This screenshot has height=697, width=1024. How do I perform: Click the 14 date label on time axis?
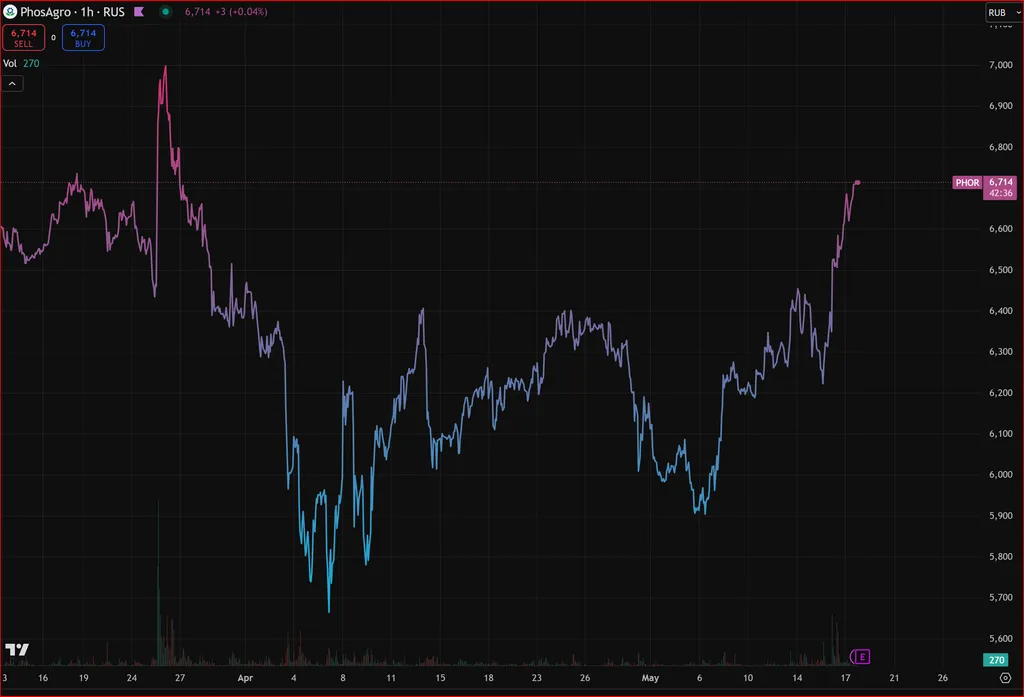[x=797, y=678]
